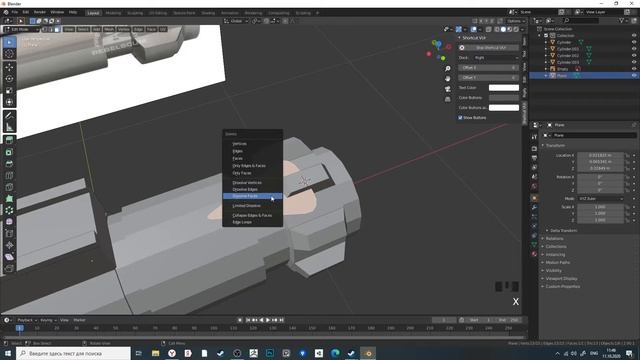Hide Cylinder.002 in outliner
640x360 pixels.
[634, 56]
